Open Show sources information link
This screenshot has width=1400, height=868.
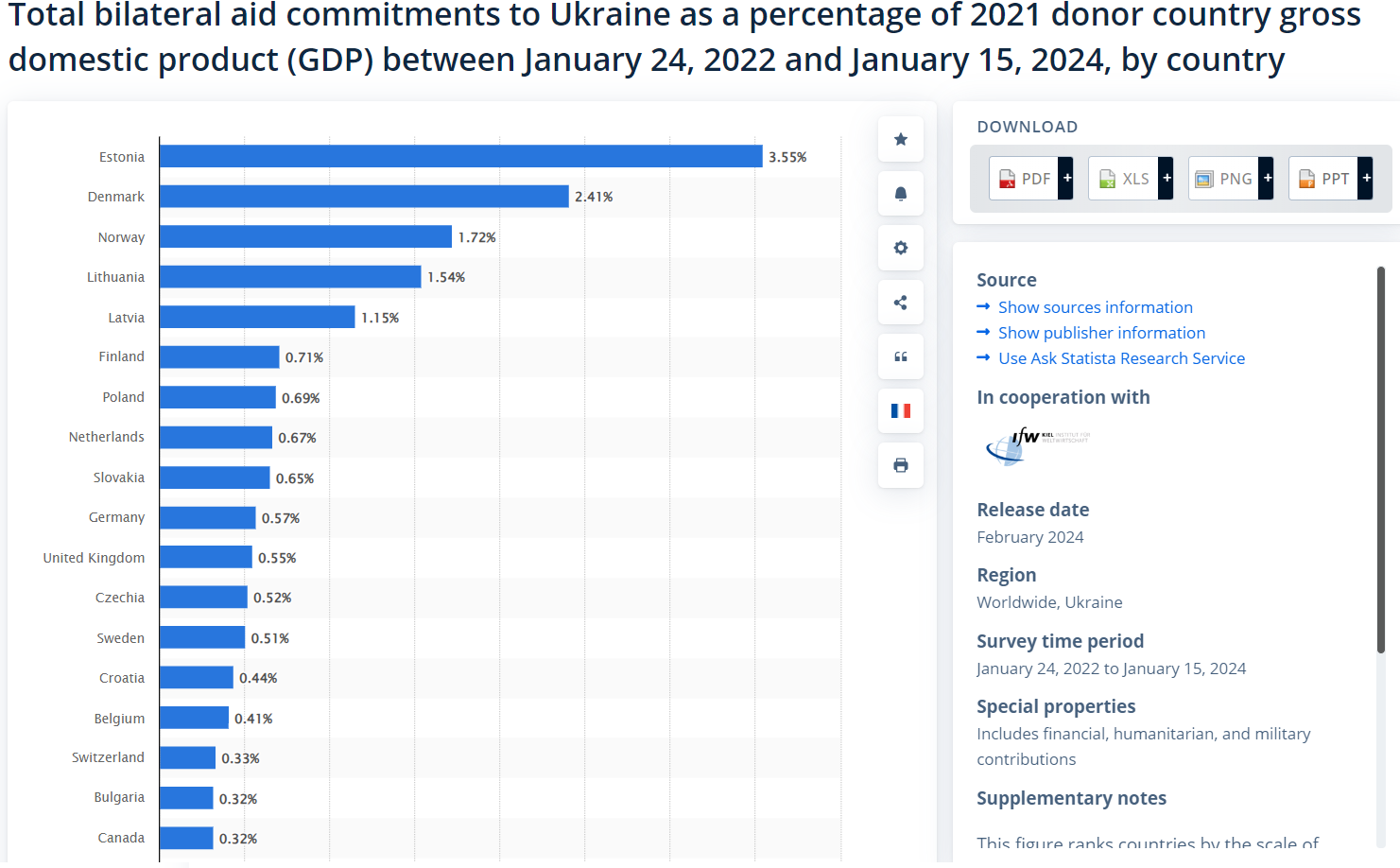1095,307
